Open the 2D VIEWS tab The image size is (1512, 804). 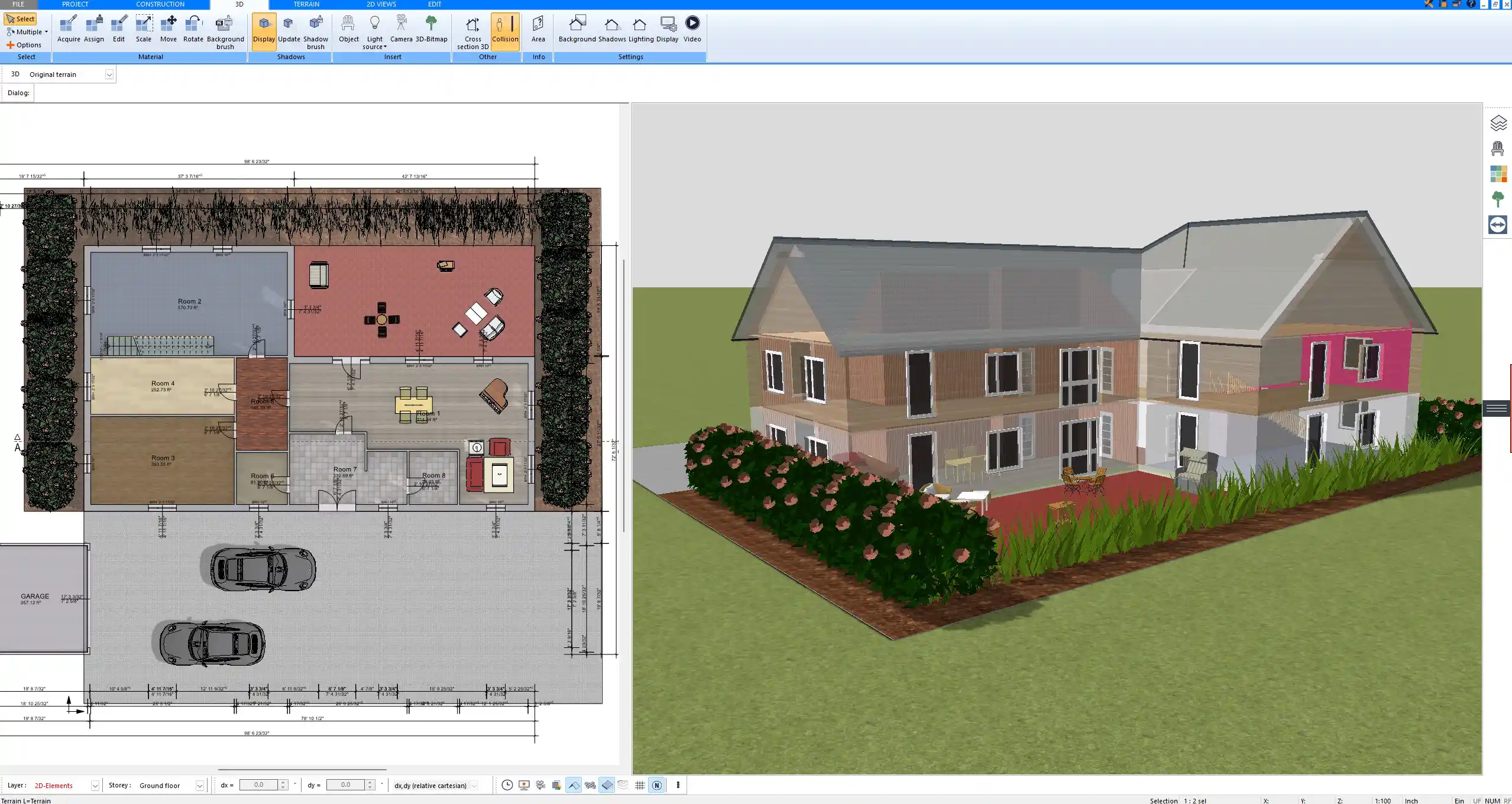pos(381,4)
